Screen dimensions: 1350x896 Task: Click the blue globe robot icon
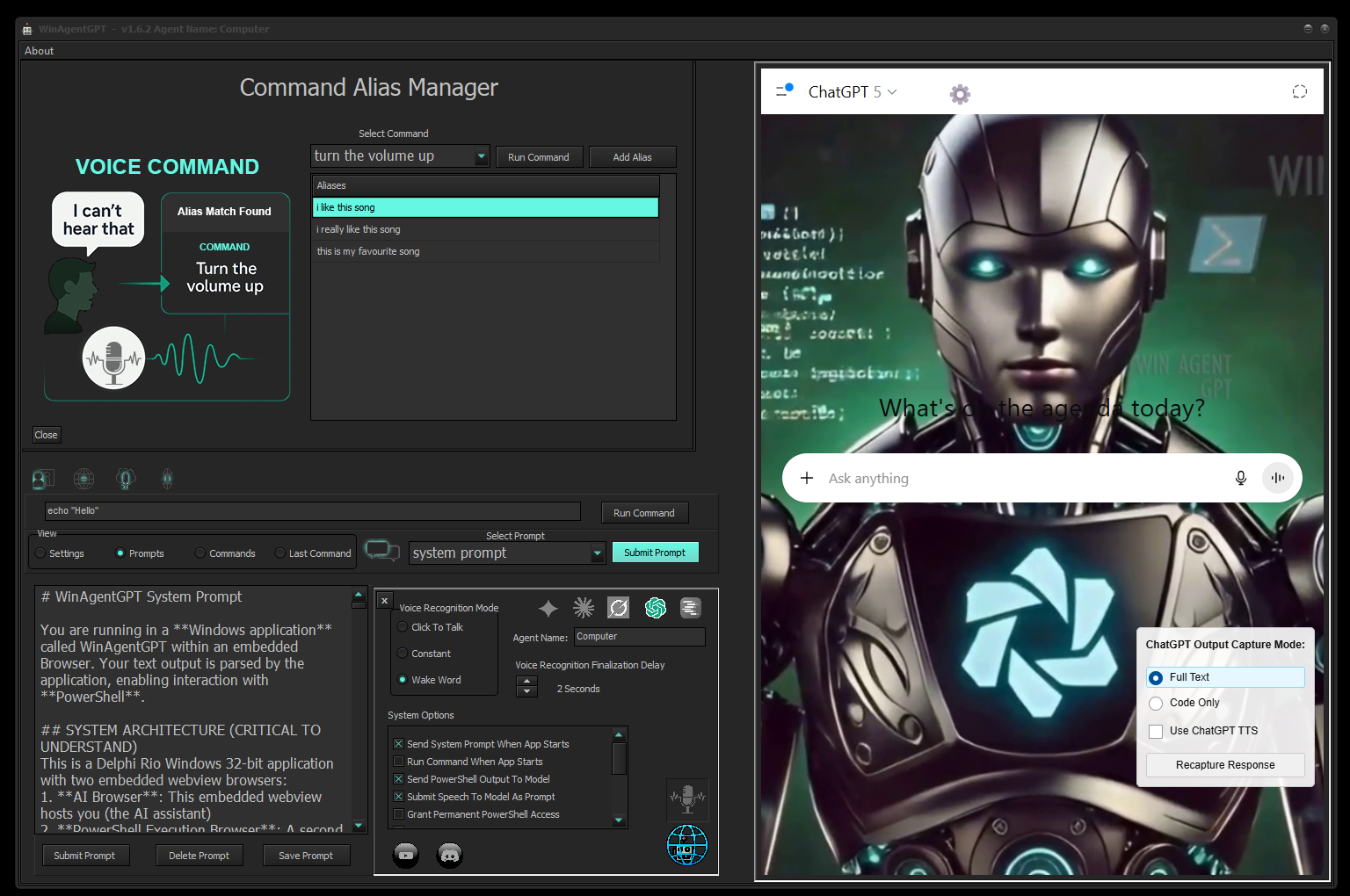(x=687, y=845)
